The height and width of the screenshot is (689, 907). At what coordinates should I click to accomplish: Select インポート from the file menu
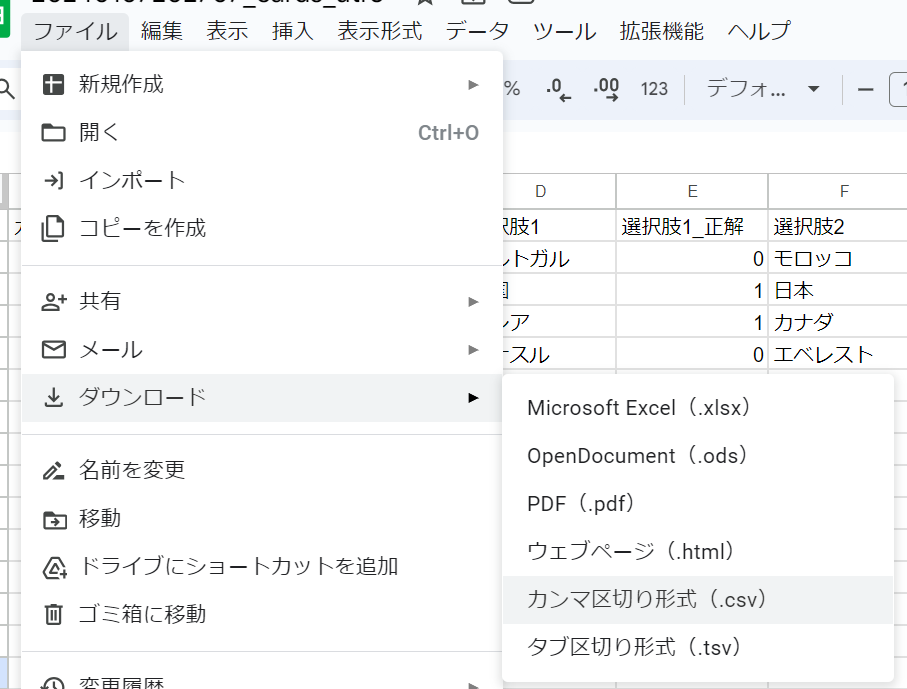point(262,180)
